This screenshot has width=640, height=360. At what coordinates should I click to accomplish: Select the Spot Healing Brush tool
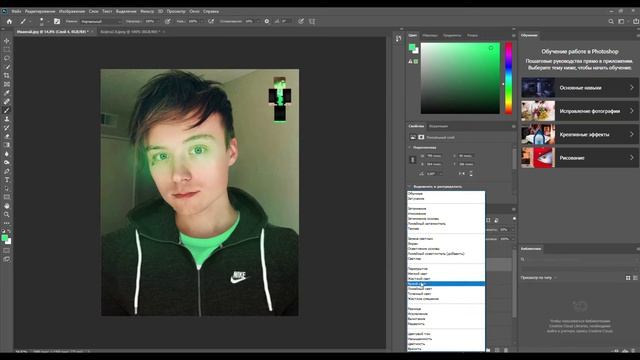(7, 101)
